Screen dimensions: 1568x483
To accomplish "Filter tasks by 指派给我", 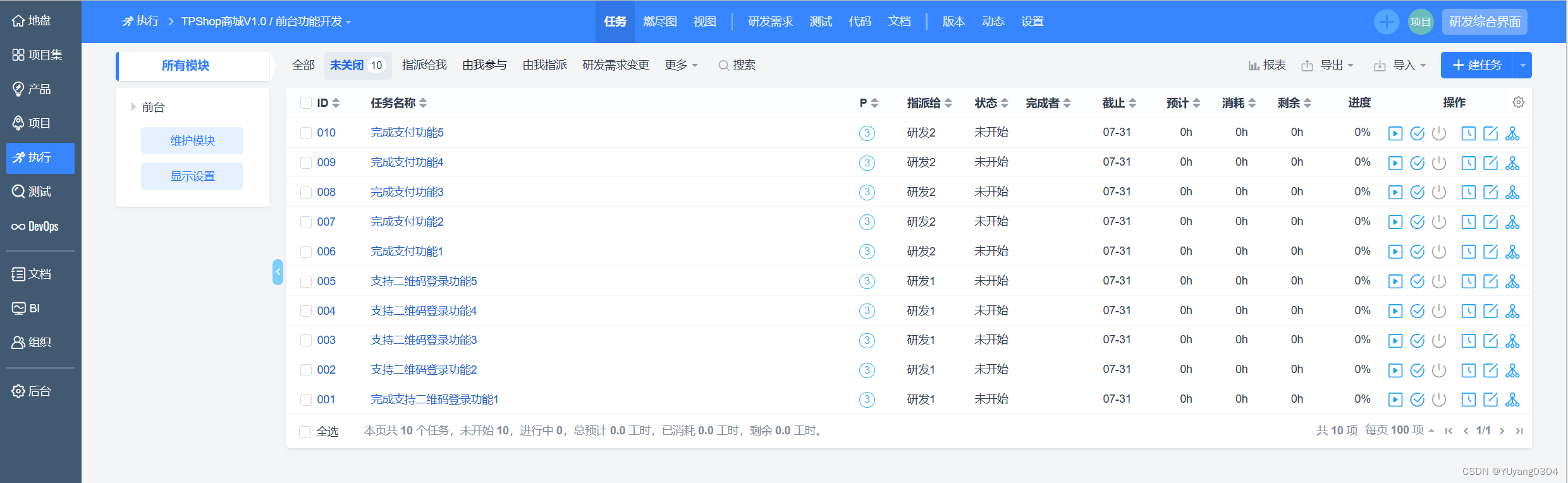I will [x=424, y=65].
